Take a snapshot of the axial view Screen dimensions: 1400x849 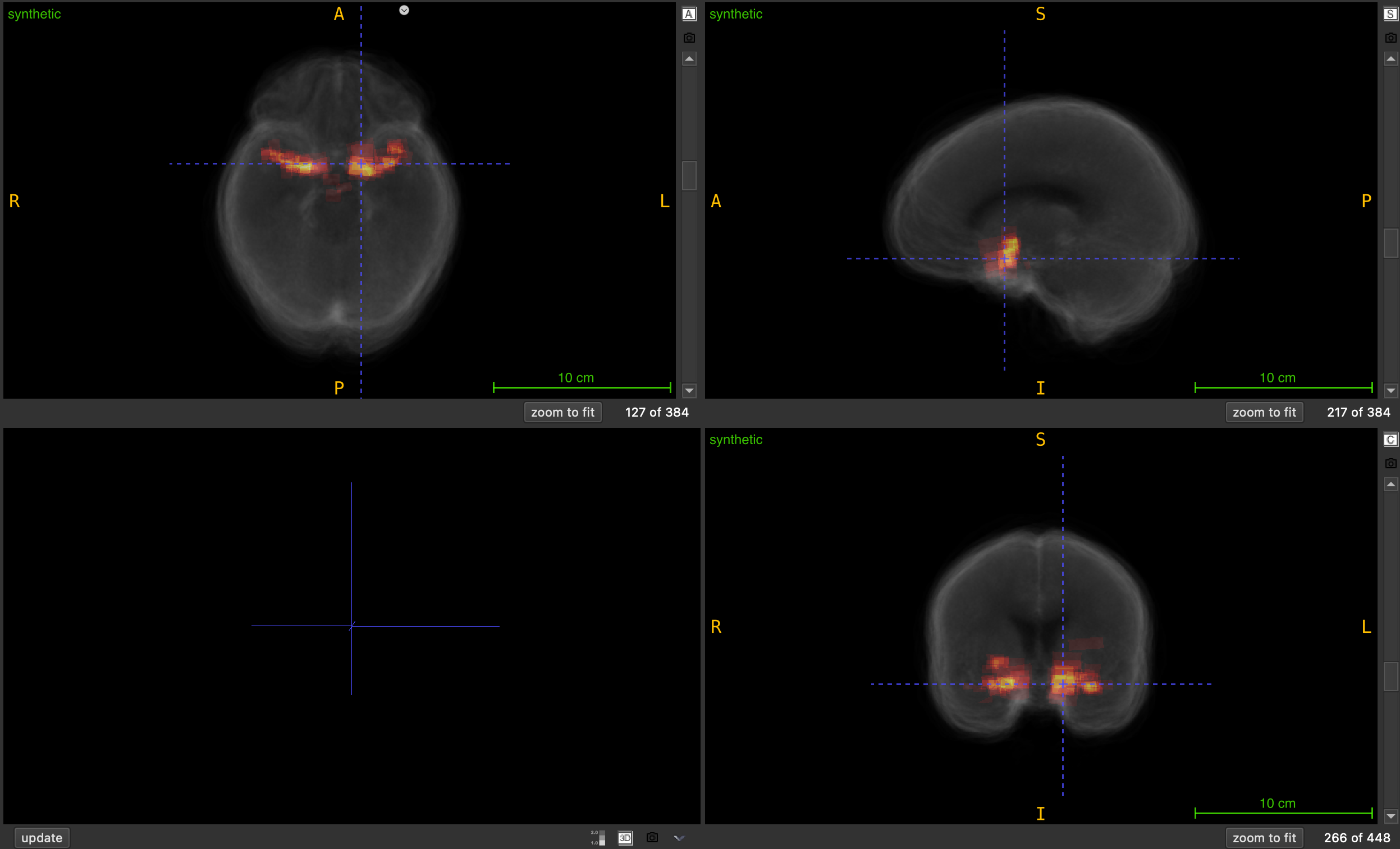[689, 38]
